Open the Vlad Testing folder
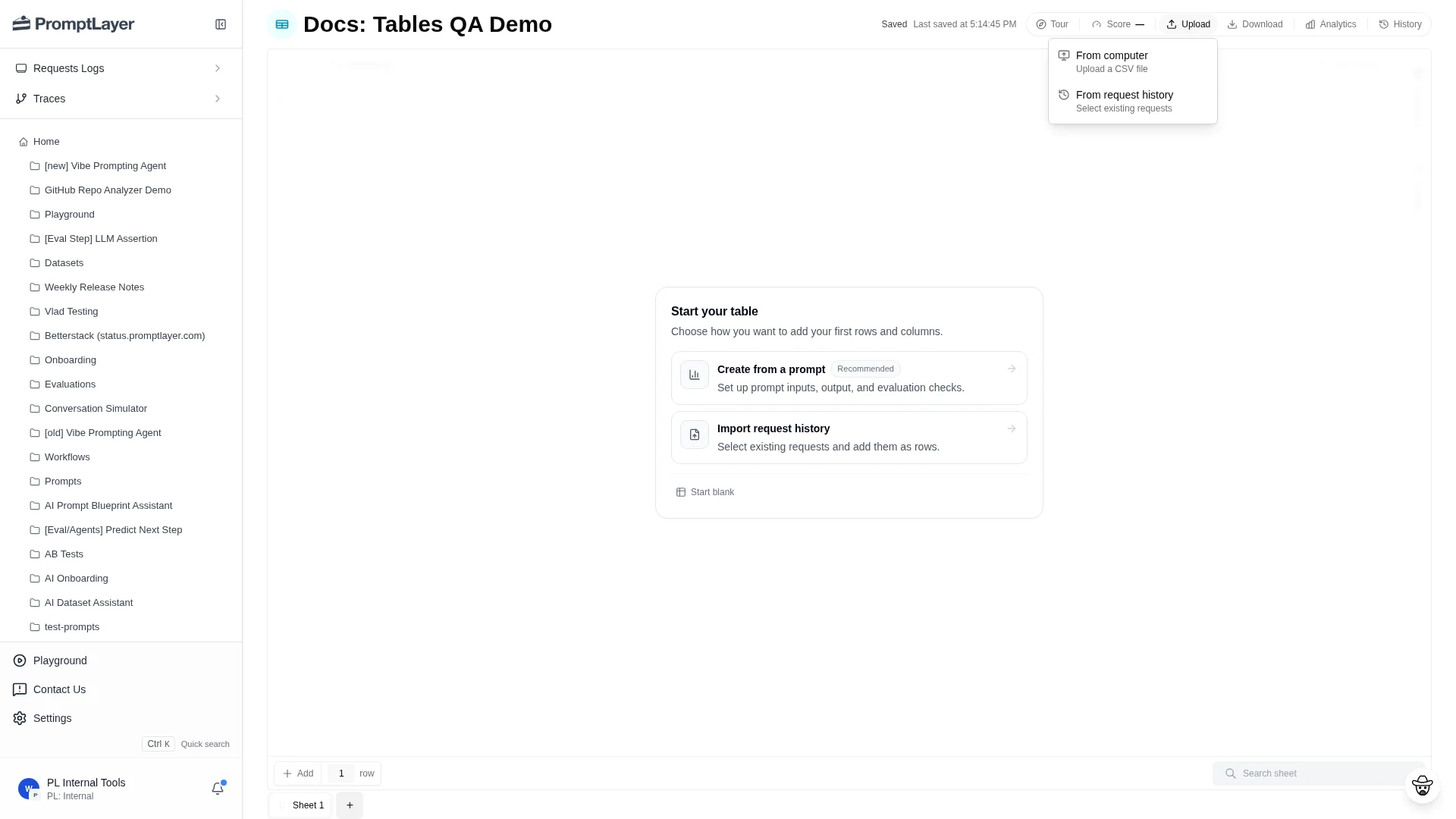 pyautogui.click(x=71, y=312)
